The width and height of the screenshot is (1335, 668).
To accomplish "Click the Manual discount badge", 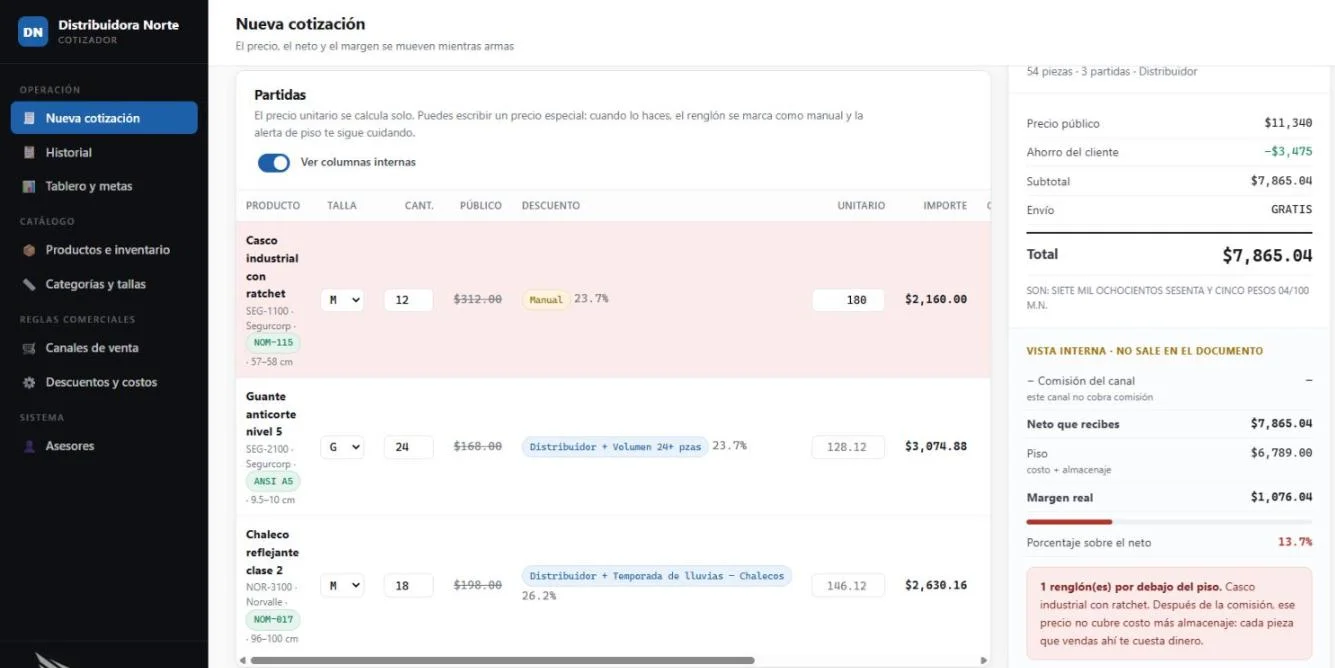I will pos(546,299).
